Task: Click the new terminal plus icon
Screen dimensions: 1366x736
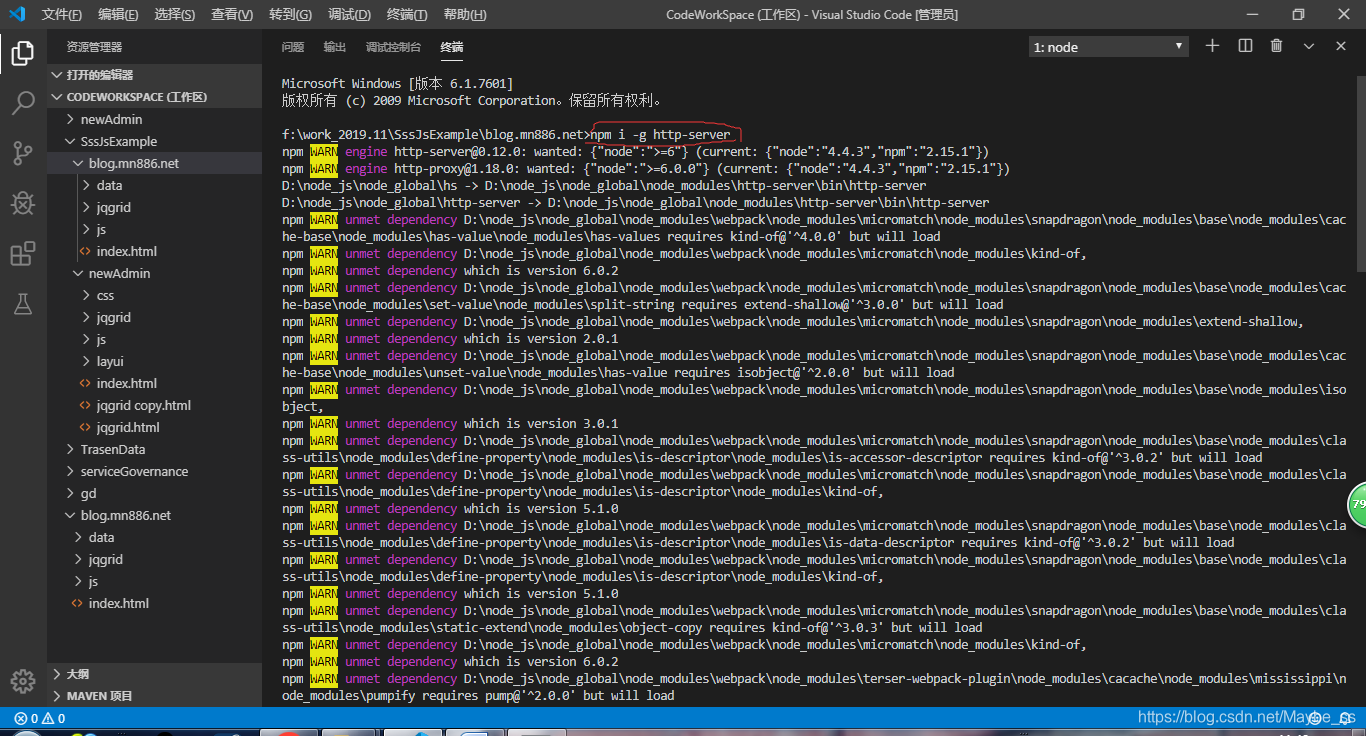Action: (1212, 46)
